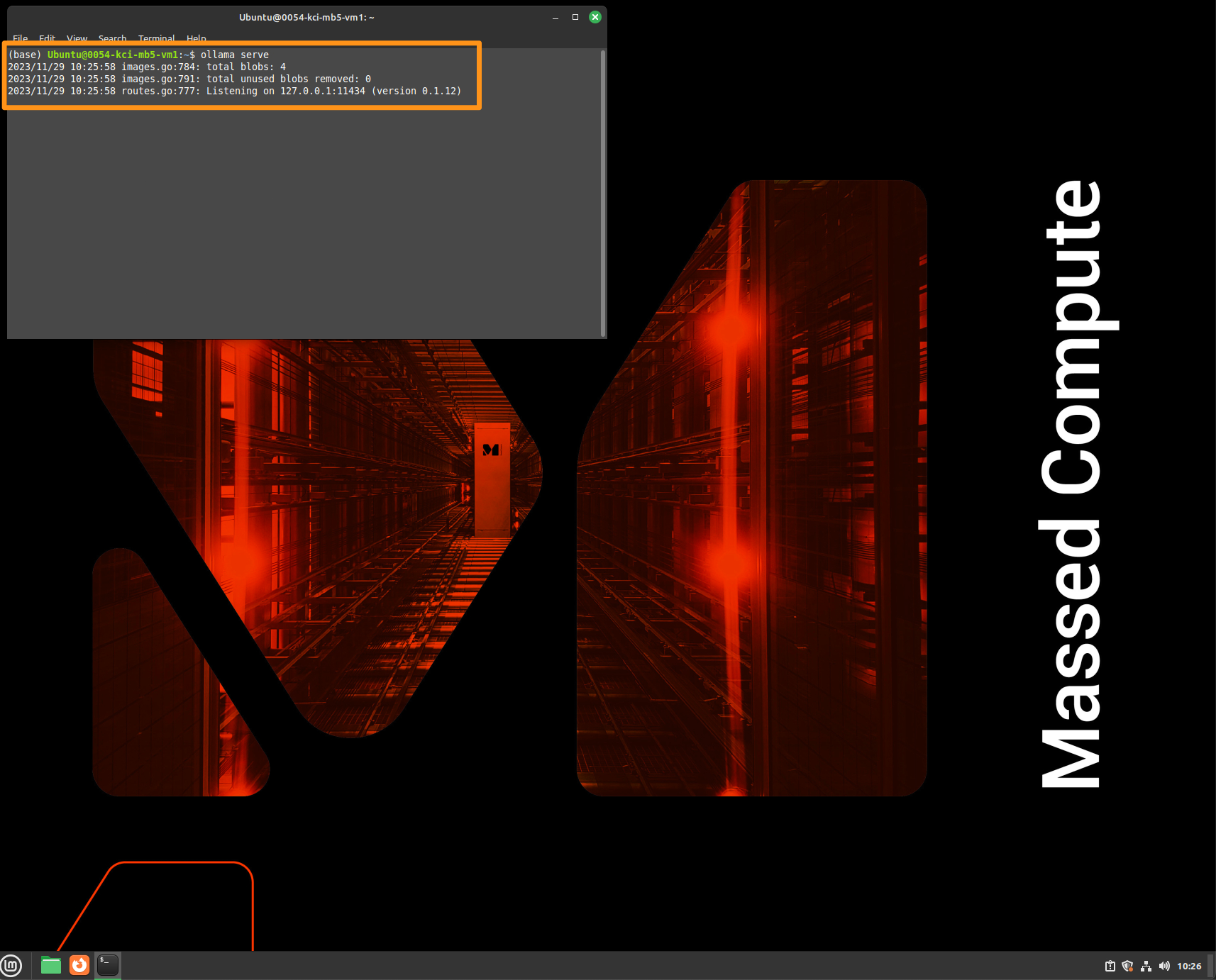
Task: Focus the terminal via its taskbar icon
Action: point(107,965)
